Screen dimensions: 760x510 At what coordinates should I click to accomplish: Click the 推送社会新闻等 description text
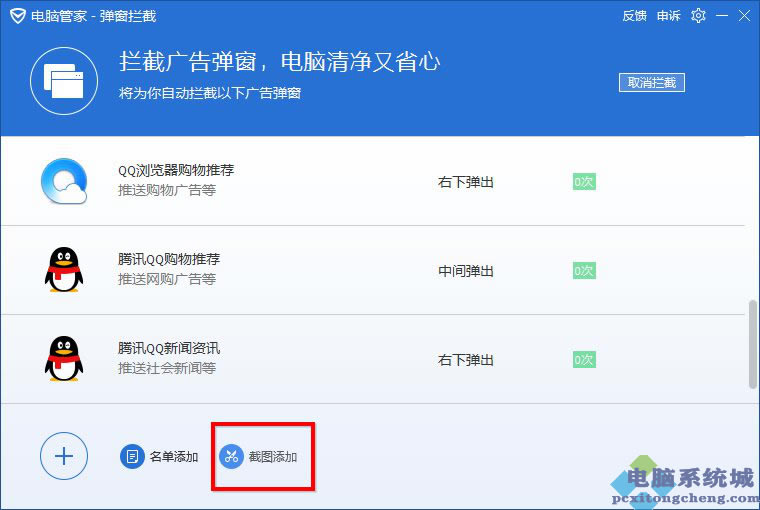click(167, 368)
